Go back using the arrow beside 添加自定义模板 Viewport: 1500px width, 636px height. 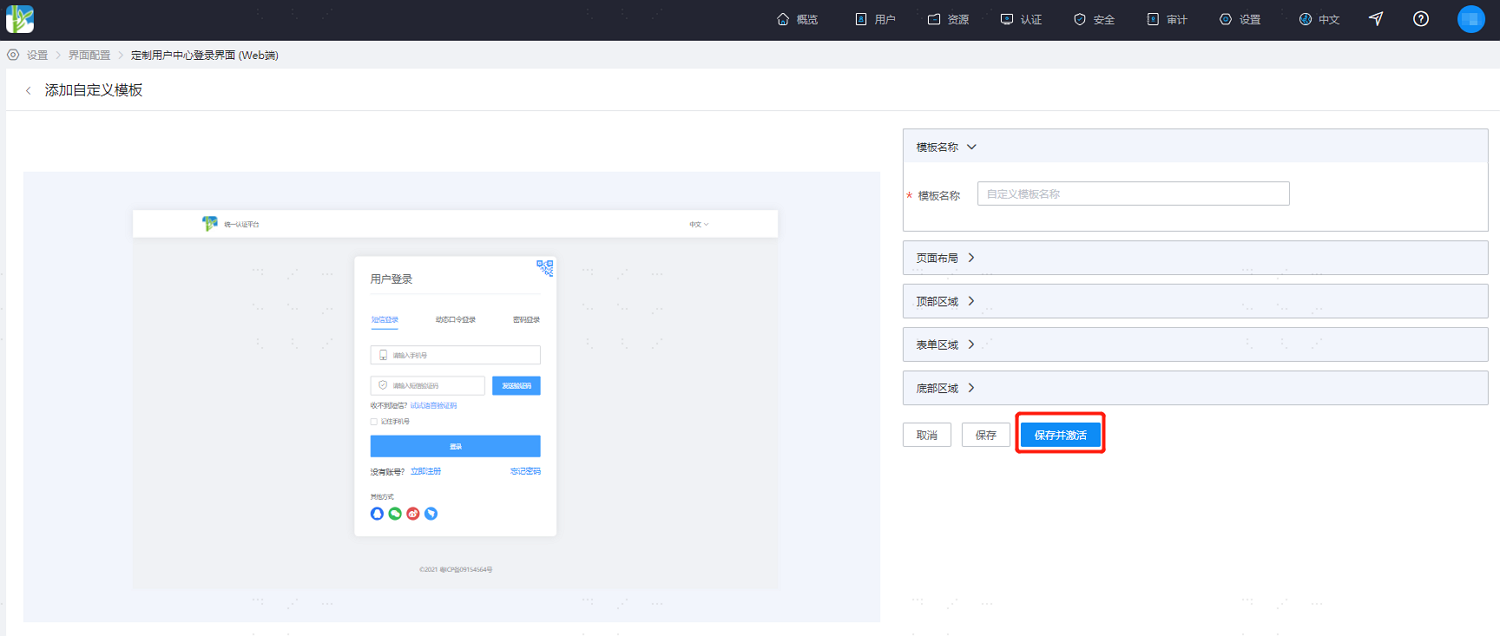pyautogui.click(x=28, y=91)
